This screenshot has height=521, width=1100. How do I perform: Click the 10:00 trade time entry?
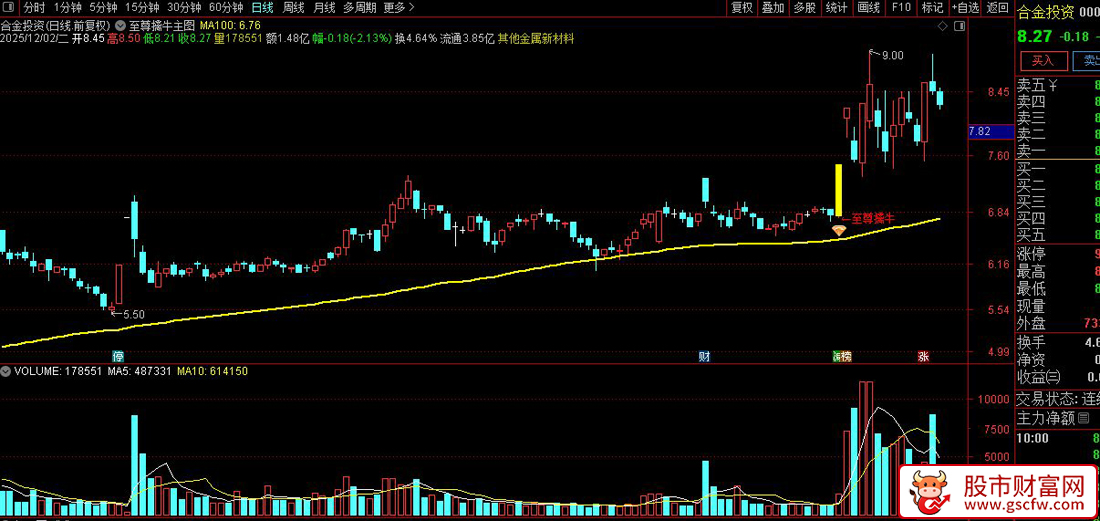pyautogui.click(x=1032, y=439)
